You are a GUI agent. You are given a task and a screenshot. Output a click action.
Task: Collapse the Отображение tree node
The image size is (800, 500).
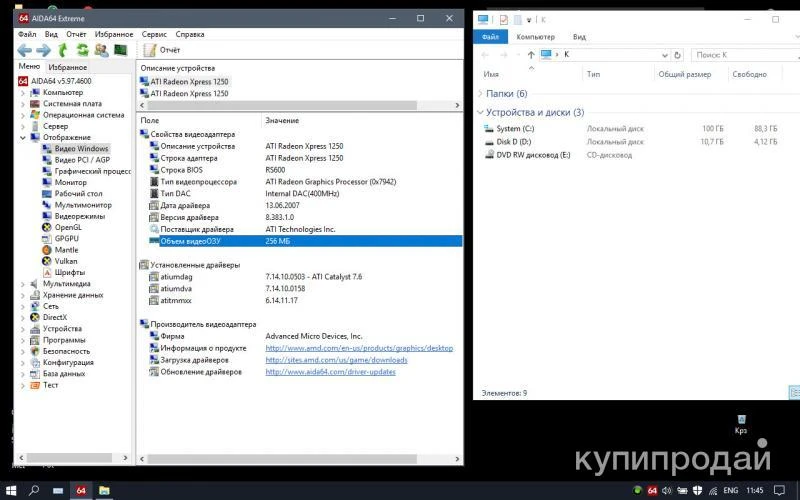(23, 137)
